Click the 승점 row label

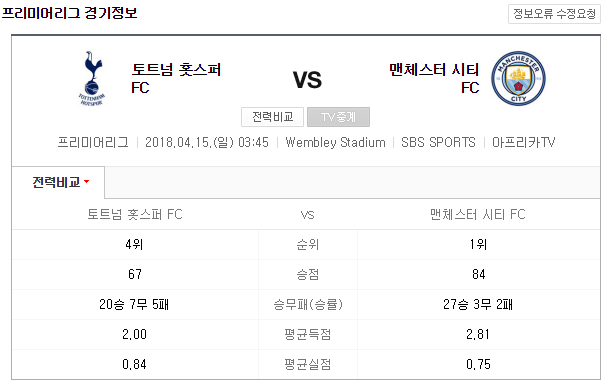[x=308, y=274]
